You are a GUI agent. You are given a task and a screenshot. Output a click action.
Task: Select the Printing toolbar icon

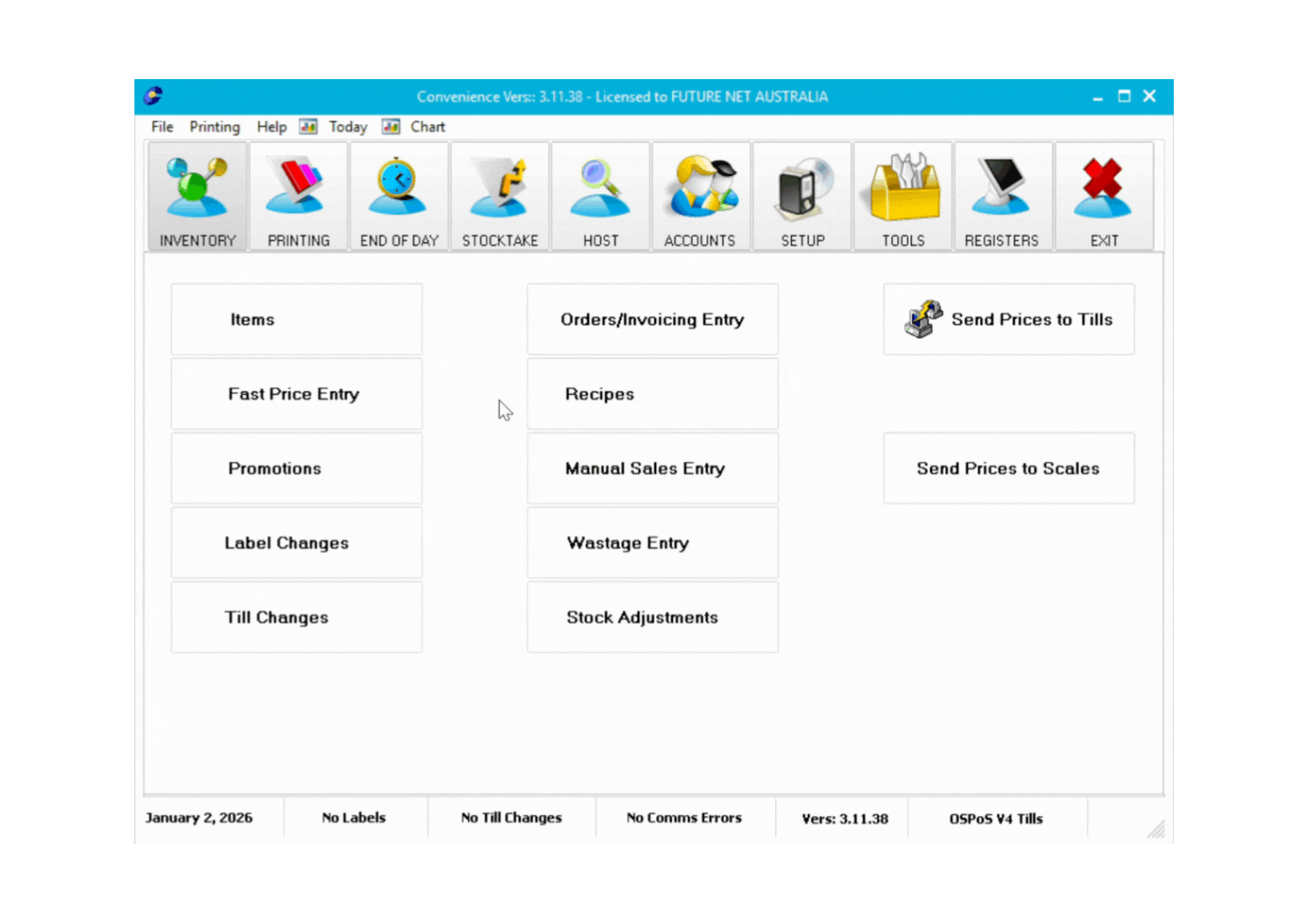click(298, 196)
